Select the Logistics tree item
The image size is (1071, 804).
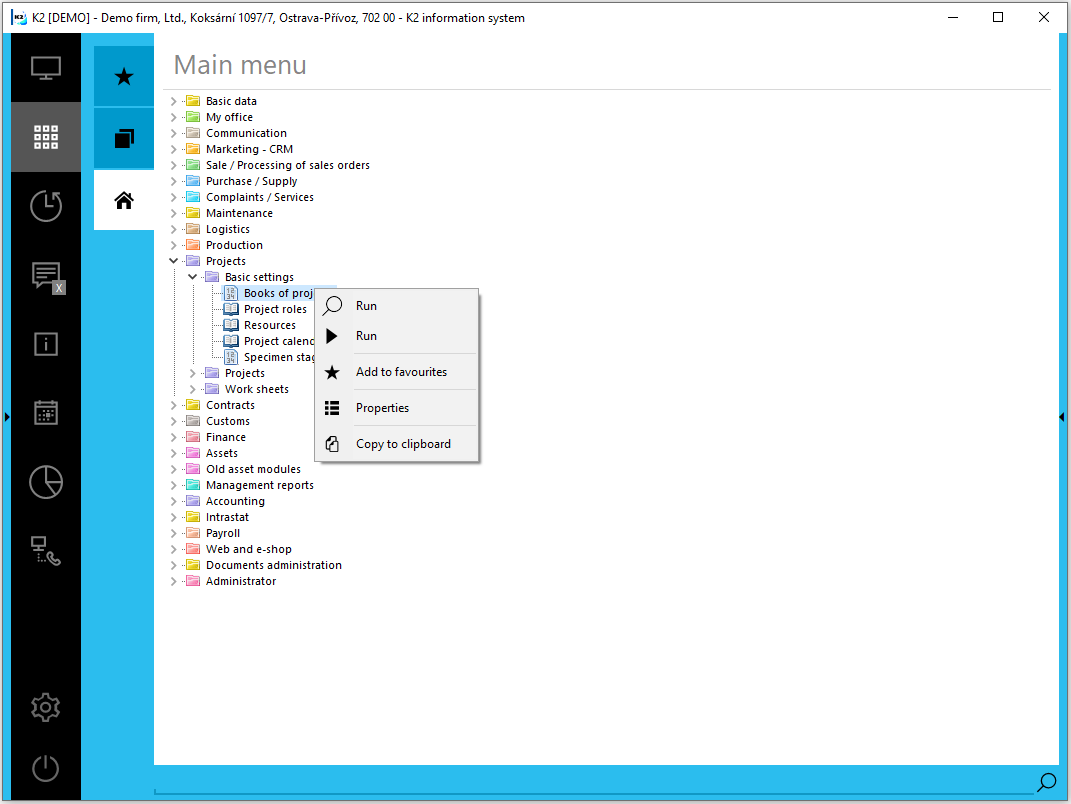pyautogui.click(x=227, y=229)
